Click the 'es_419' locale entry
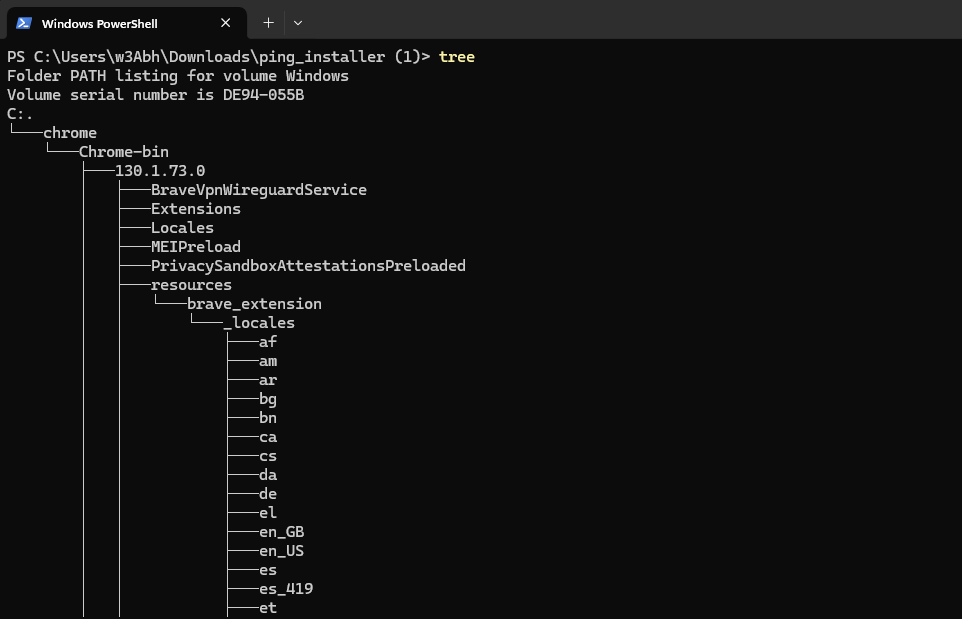 (286, 590)
